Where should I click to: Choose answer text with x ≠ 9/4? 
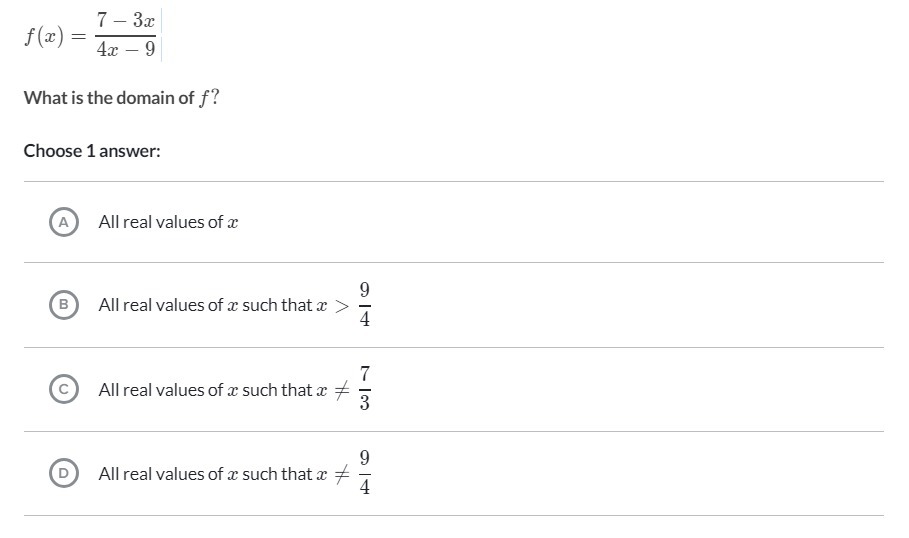click(235, 473)
